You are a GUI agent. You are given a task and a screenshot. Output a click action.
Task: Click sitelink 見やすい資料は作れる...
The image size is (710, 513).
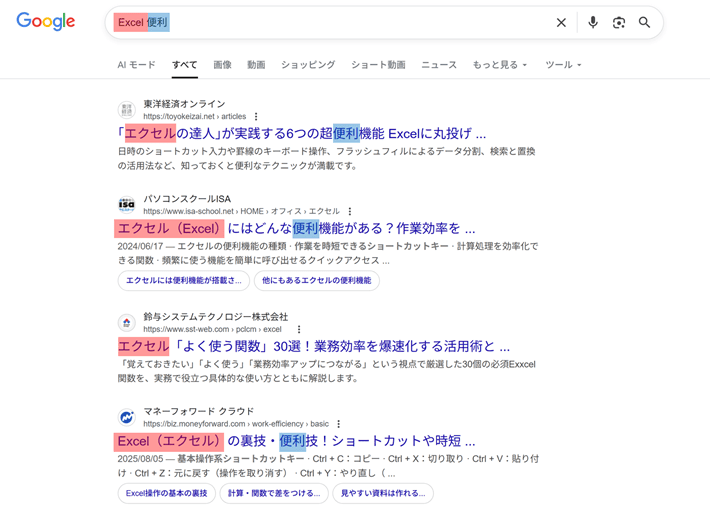383,494
